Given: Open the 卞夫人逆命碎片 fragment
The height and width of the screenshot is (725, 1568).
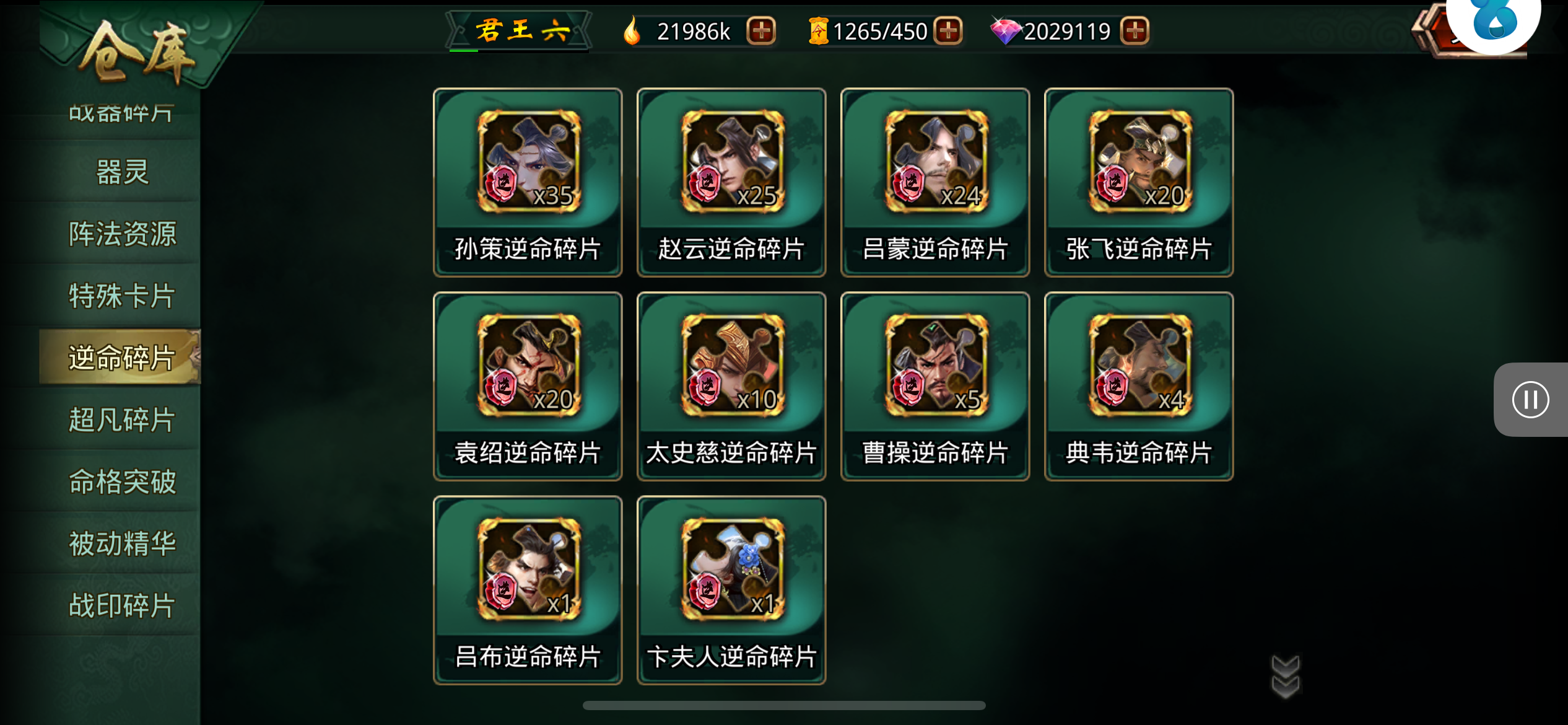Looking at the screenshot, I should coord(731,590).
